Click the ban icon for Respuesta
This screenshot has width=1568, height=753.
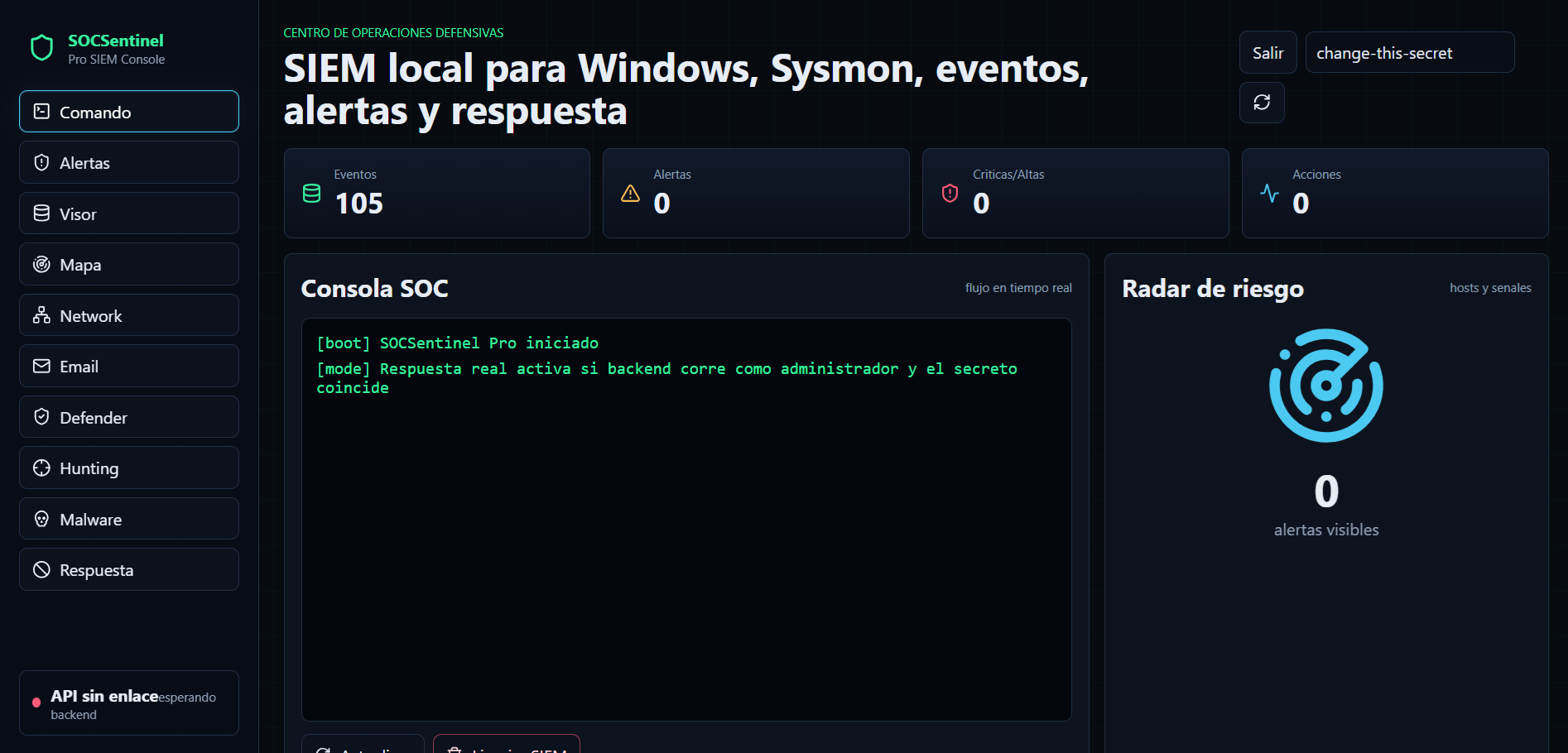click(x=41, y=569)
